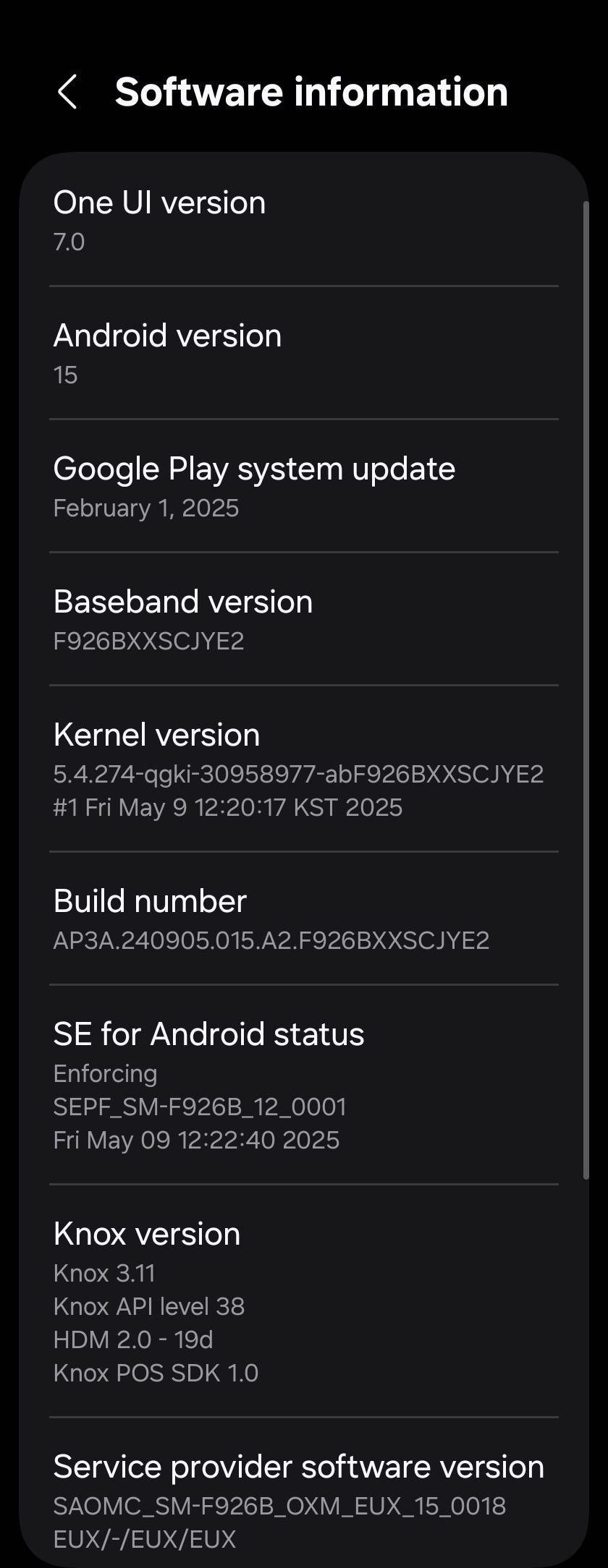Screen dimensions: 608x1568
Task: Tap the Enforcing status text
Action: pyautogui.click(x=105, y=1074)
